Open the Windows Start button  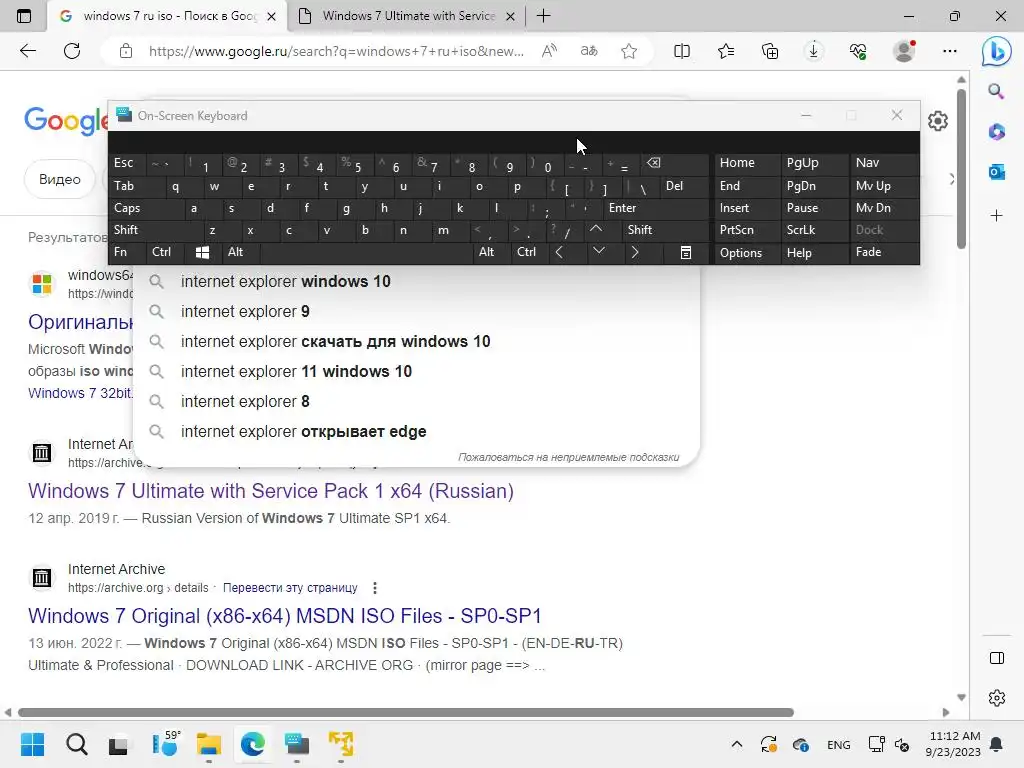32,744
